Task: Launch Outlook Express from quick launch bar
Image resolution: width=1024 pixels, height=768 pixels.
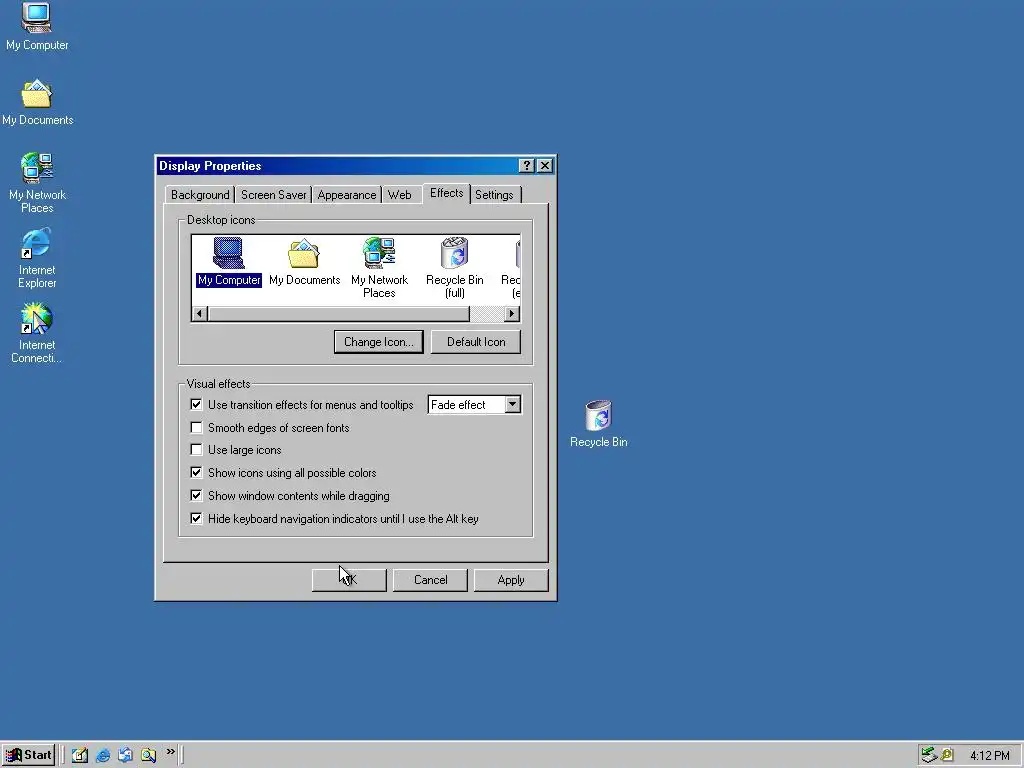Action: coord(125,755)
